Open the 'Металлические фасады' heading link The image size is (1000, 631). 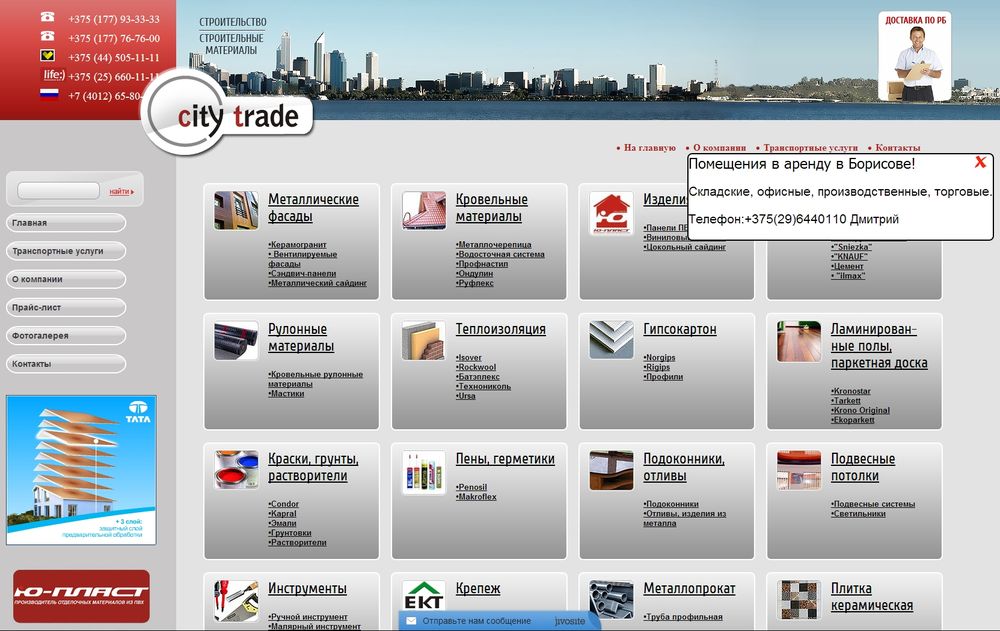313,207
